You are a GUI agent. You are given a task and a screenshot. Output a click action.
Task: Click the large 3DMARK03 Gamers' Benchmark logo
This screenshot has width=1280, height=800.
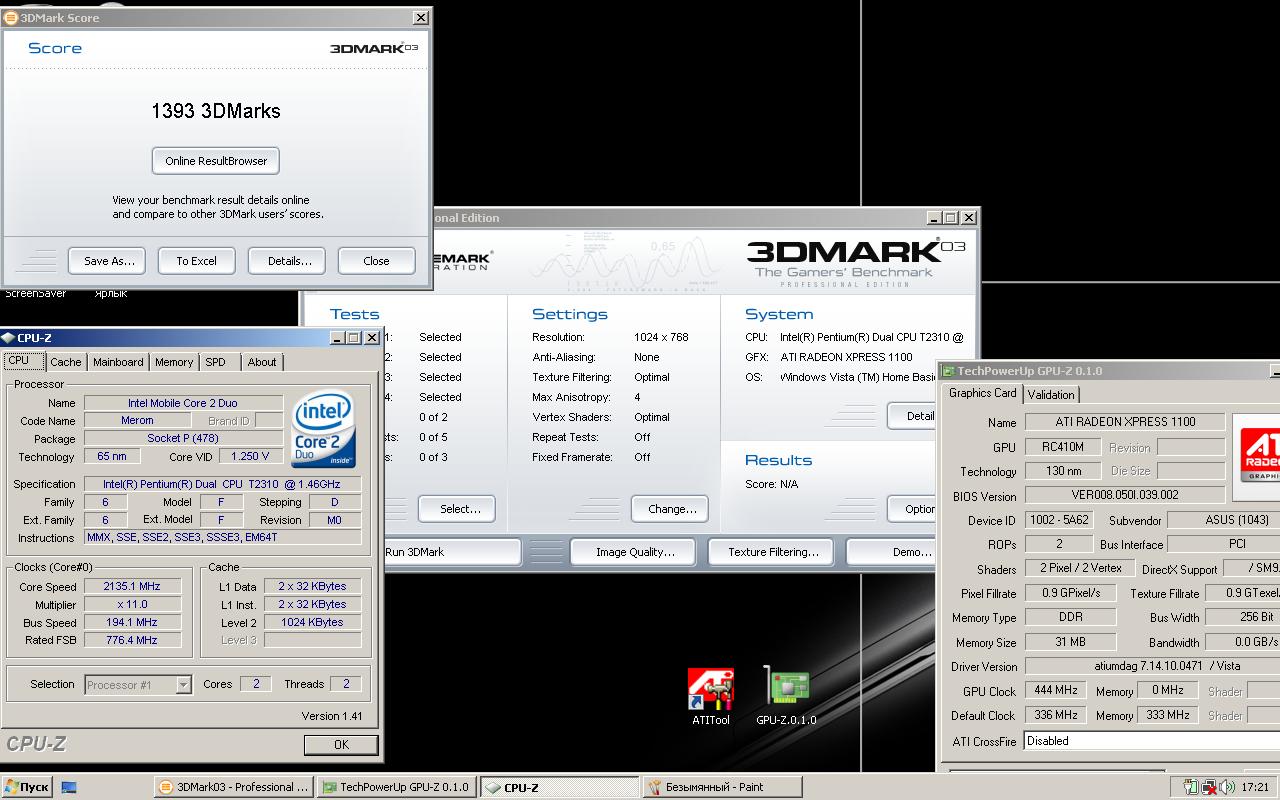pos(856,262)
